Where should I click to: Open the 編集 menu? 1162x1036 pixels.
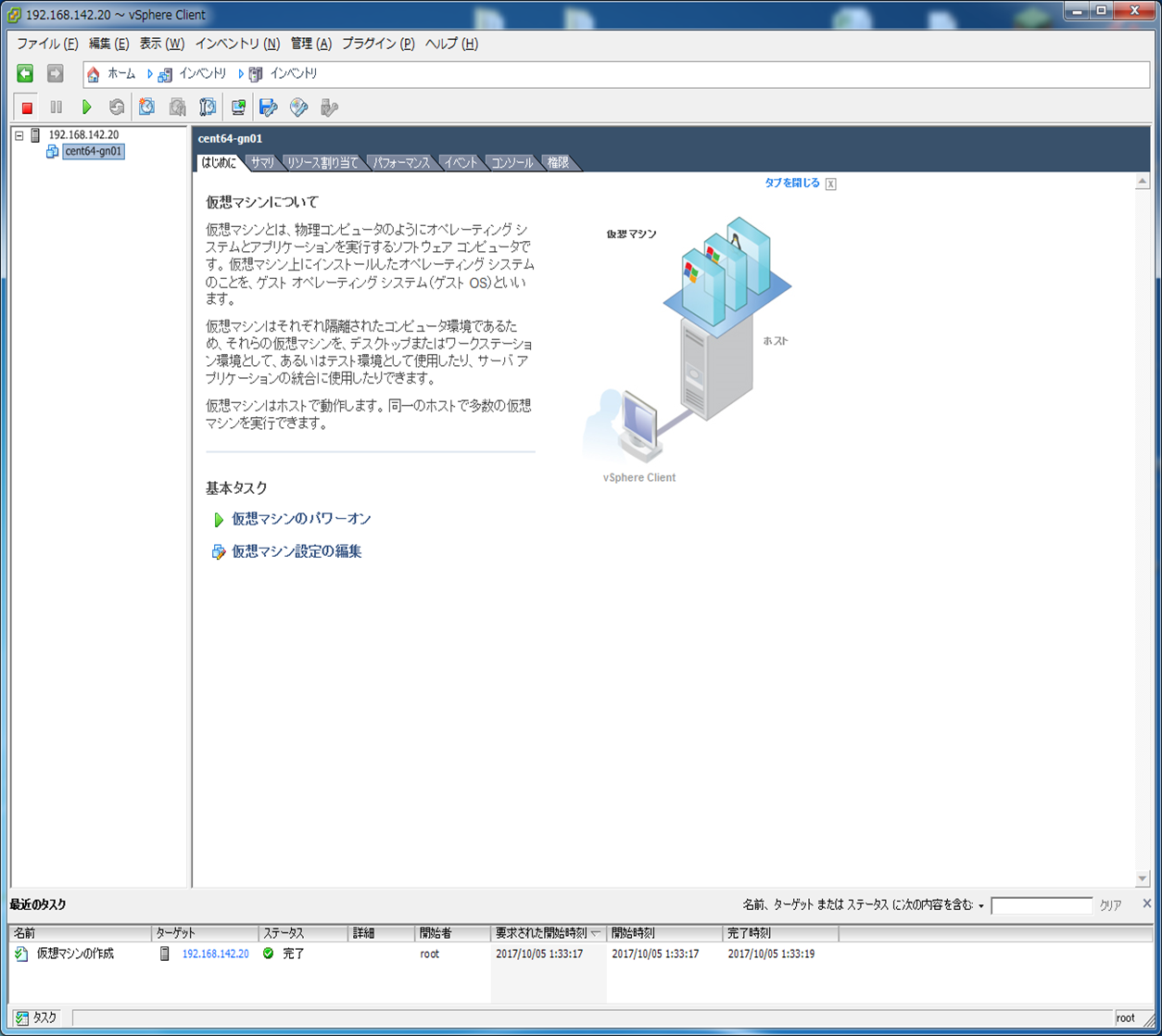[108, 44]
